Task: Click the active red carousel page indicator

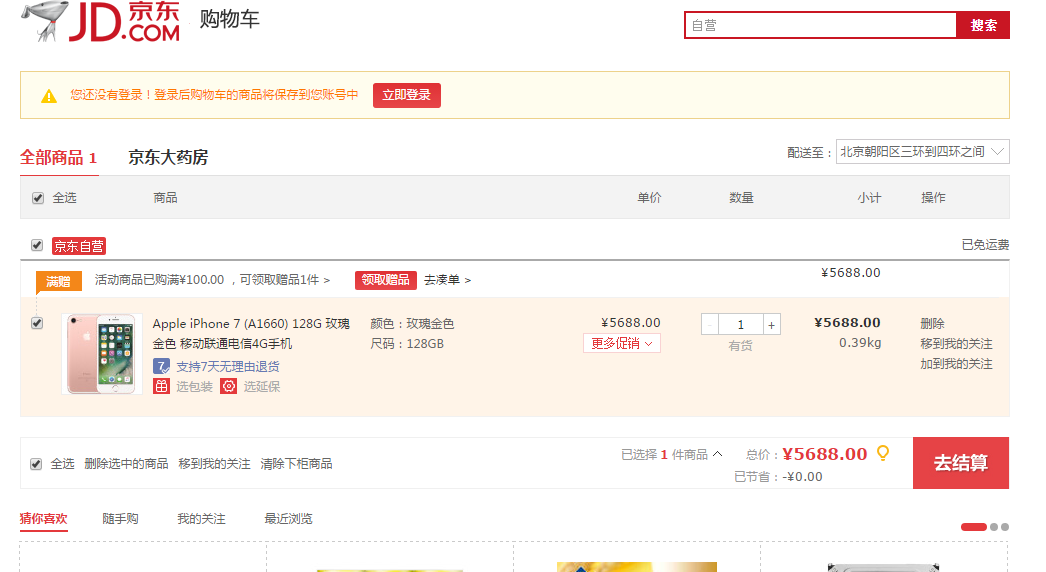Action: 973,527
